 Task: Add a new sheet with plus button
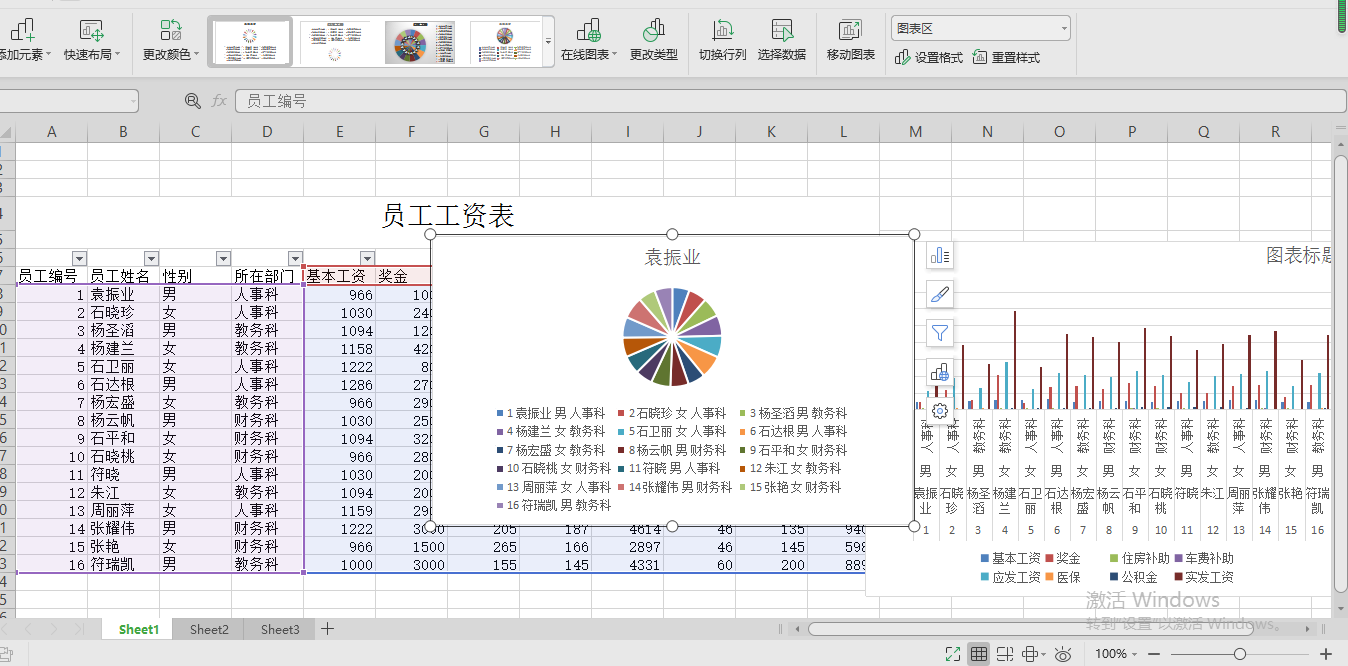327,629
